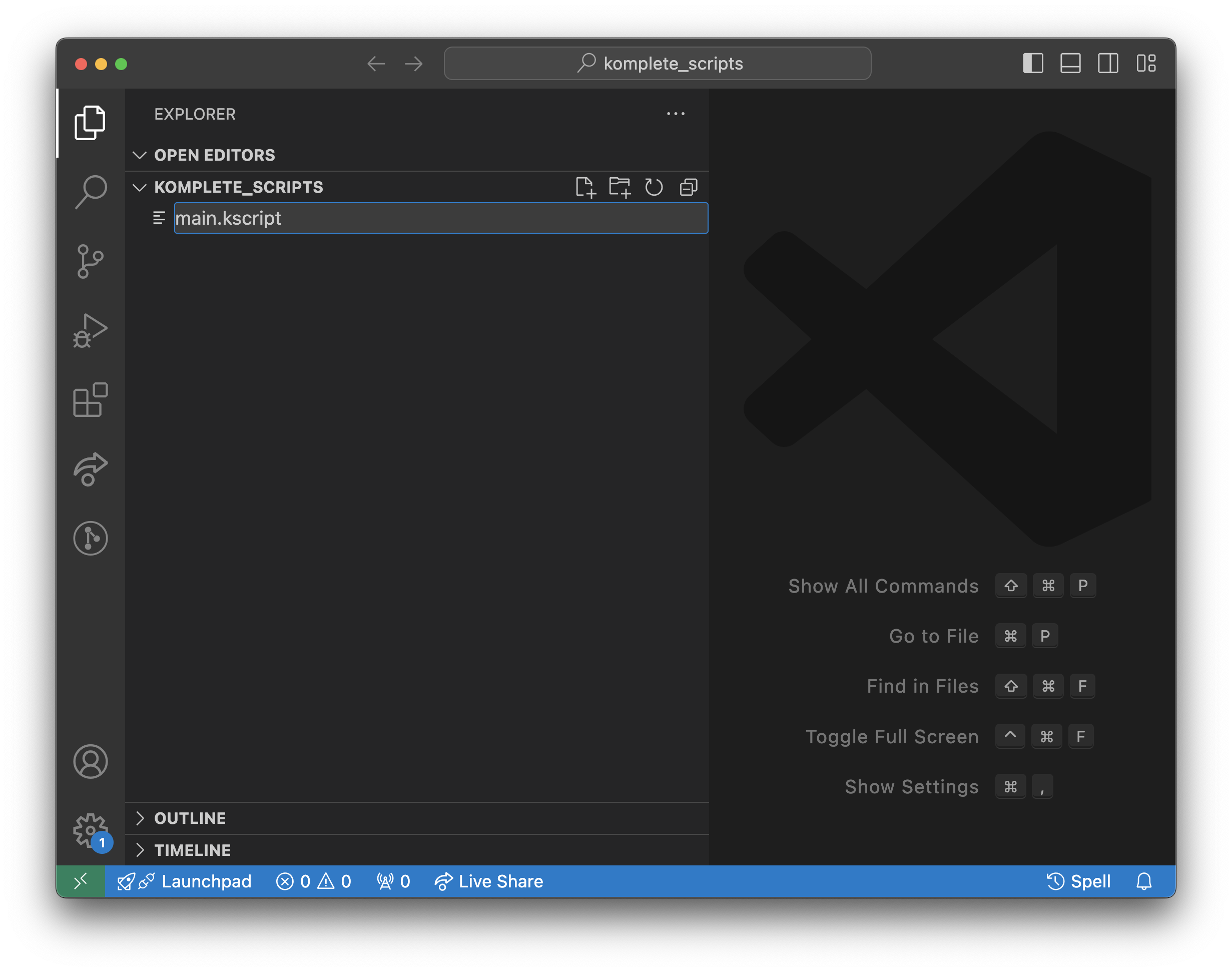Open the Source Control view
This screenshot has height=972, width=1232.
(x=90, y=261)
